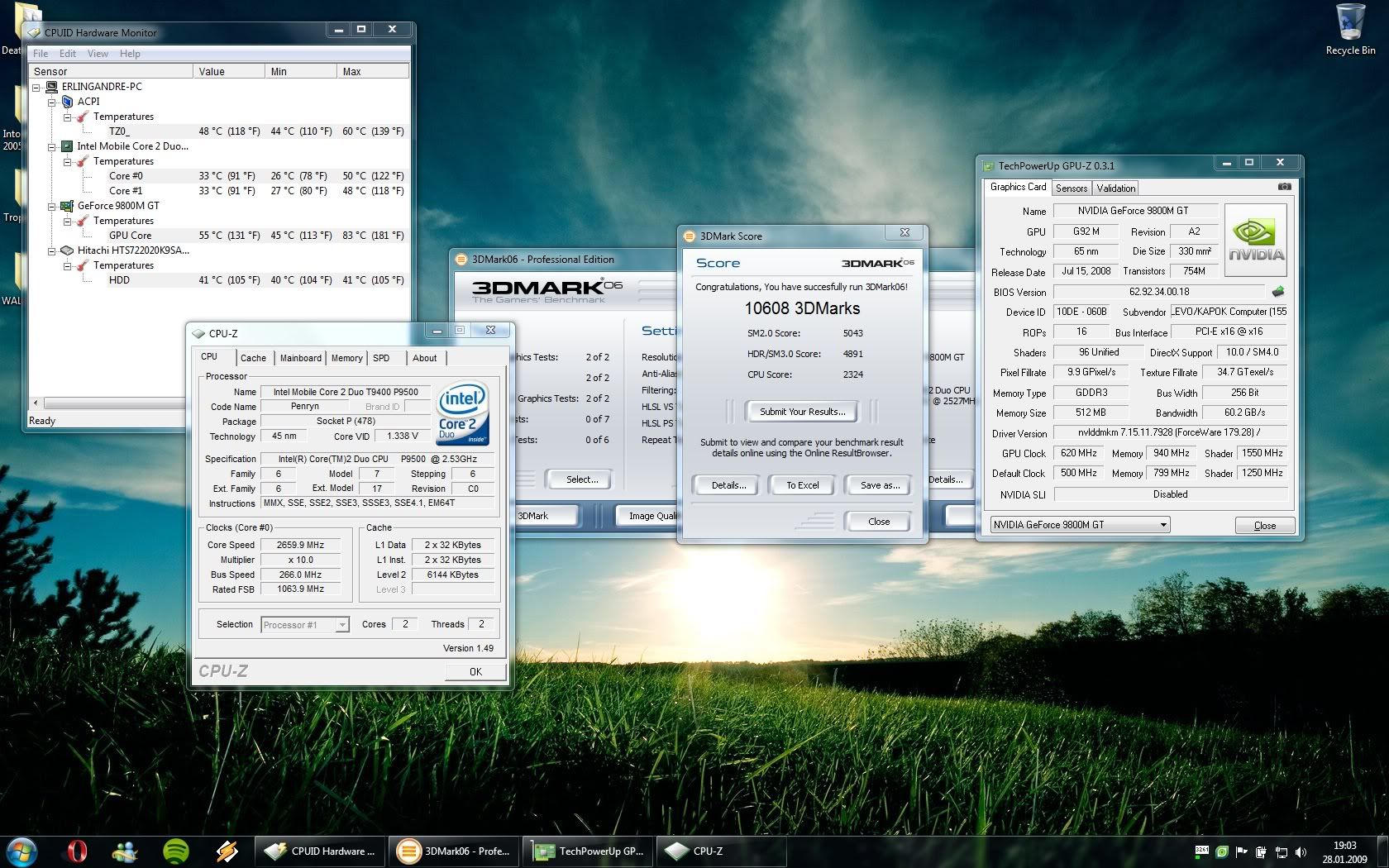Viewport: 1389px width, 868px height.
Task: Click Show Desktop strip at taskbar end
Action: point(1382,851)
